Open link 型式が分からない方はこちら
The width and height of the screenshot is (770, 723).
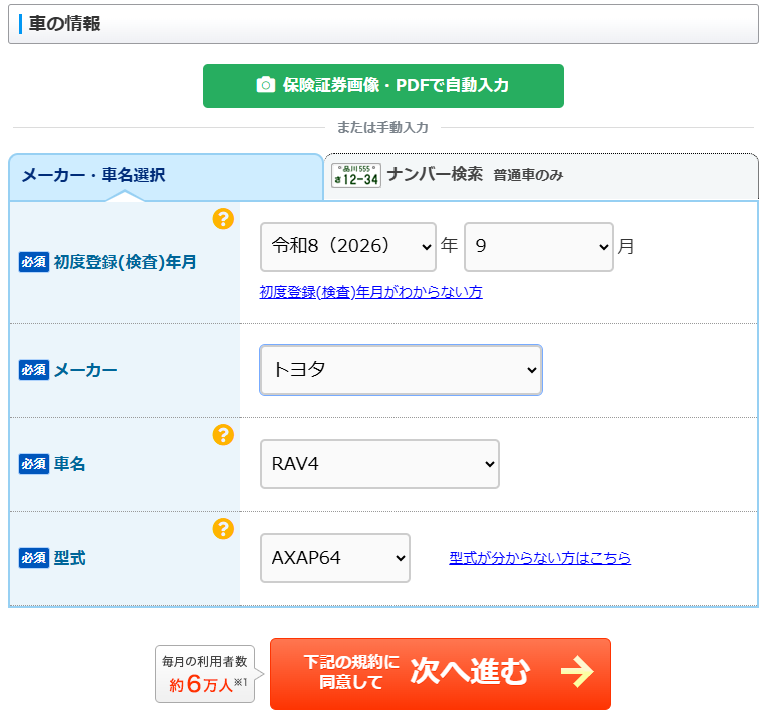click(x=540, y=558)
